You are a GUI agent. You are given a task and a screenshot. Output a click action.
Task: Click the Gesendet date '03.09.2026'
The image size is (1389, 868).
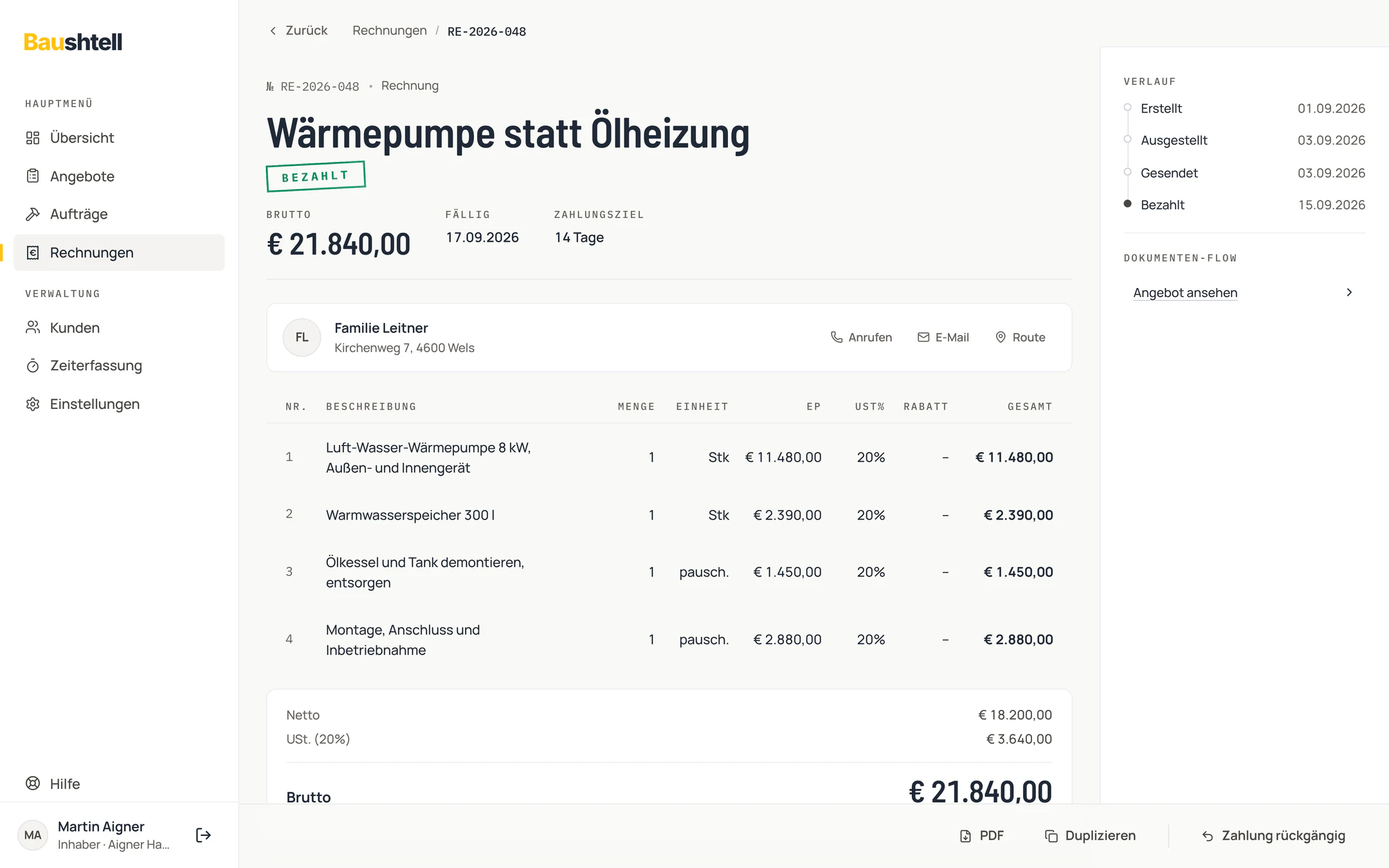pyautogui.click(x=1331, y=173)
